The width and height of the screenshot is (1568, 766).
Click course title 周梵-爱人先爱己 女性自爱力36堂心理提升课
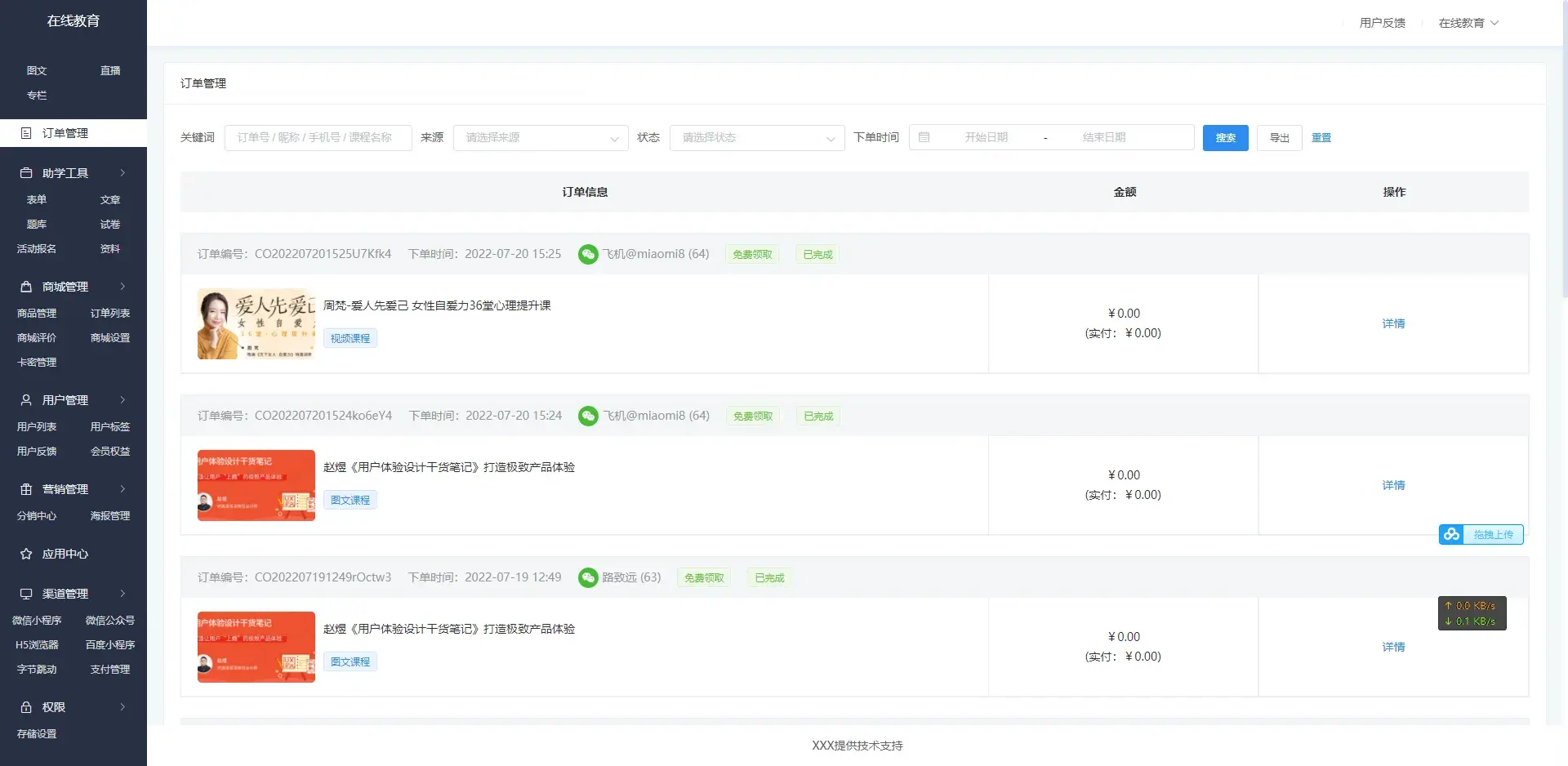(437, 305)
